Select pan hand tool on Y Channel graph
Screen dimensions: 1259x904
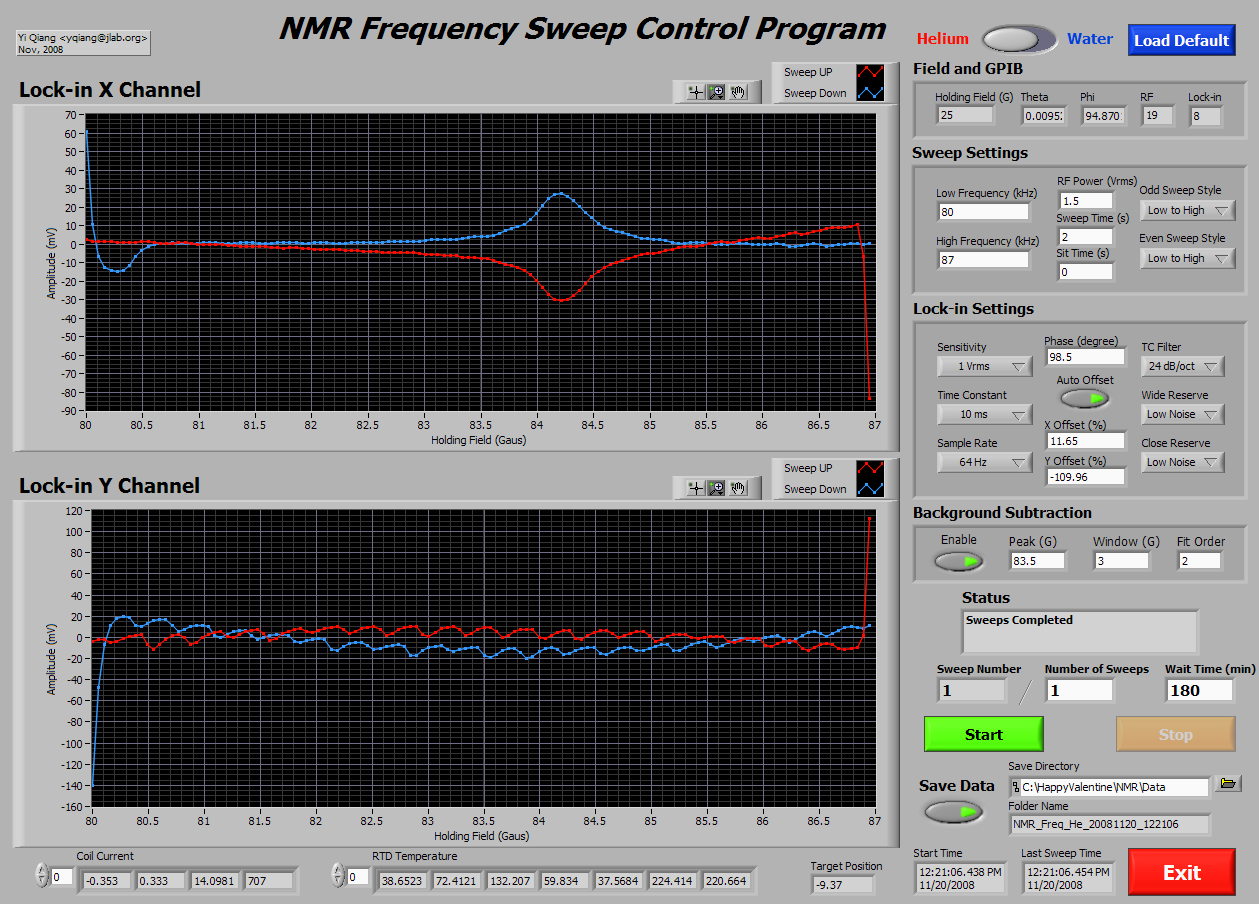coord(738,488)
